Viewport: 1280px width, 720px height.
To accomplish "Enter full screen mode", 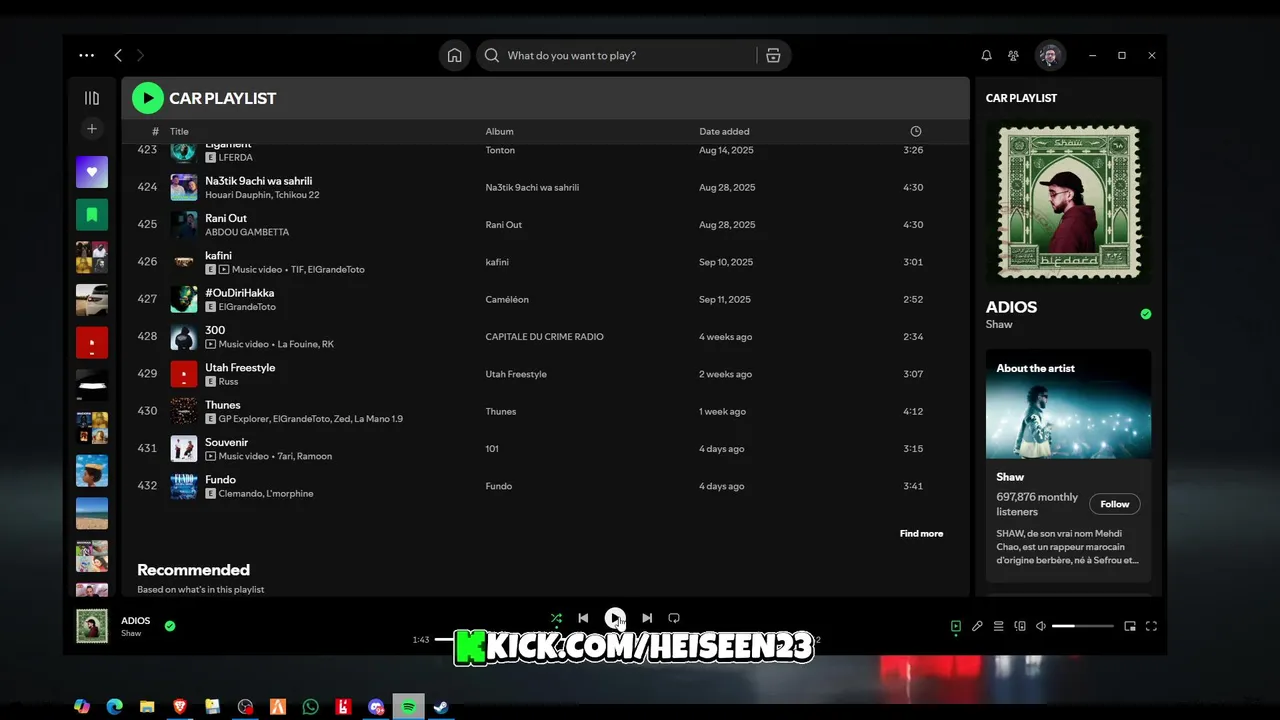I will click(1151, 626).
